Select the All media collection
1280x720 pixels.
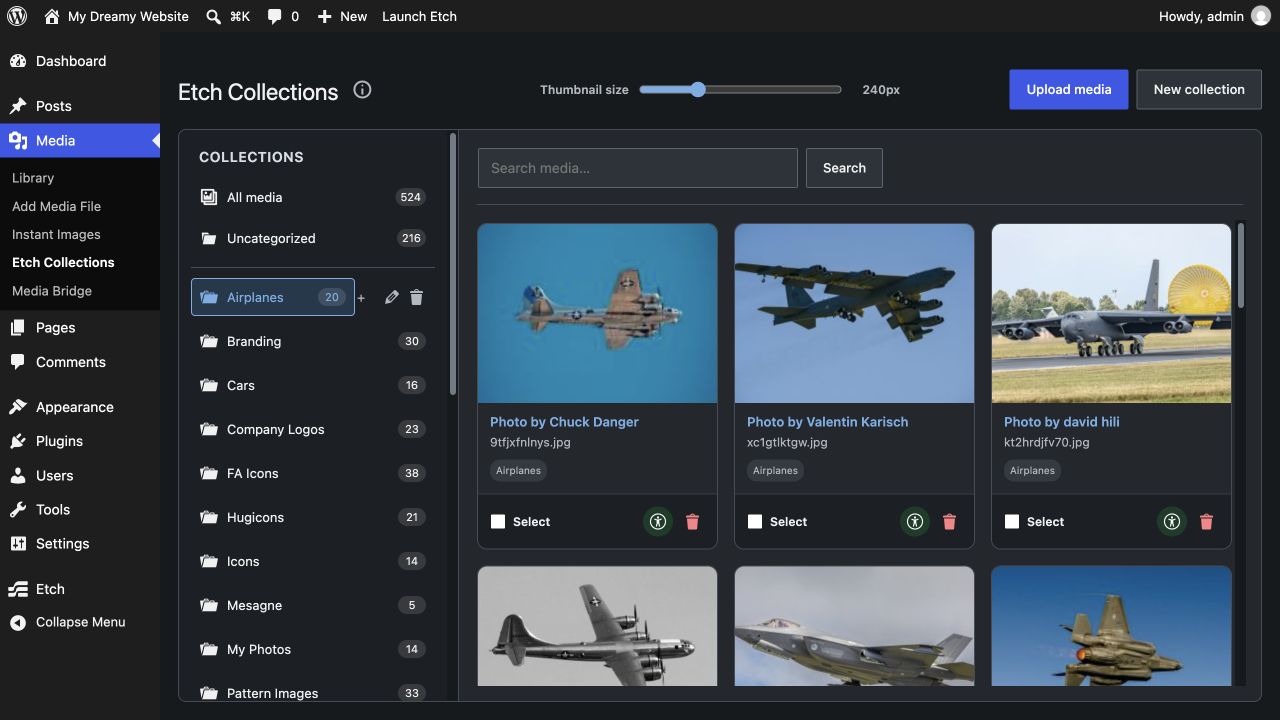pos(312,197)
